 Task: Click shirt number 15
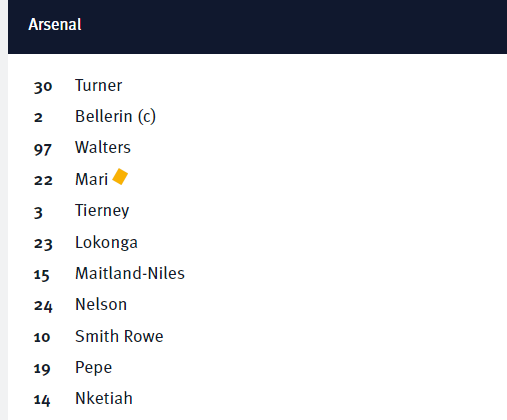tap(42, 275)
